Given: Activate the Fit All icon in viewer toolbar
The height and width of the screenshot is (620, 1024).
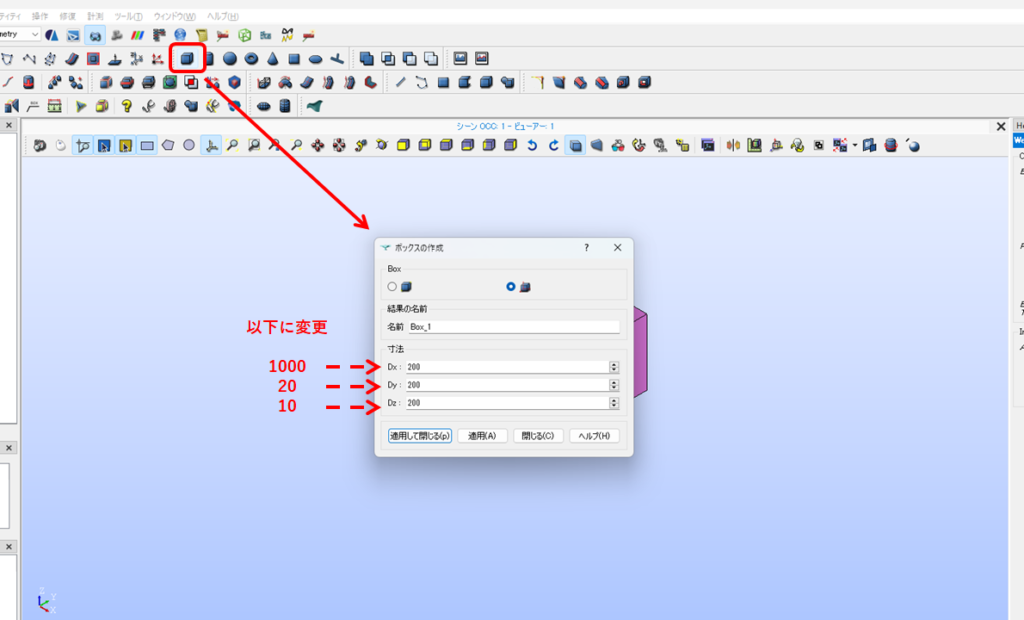Looking at the screenshot, I should [x=232, y=146].
